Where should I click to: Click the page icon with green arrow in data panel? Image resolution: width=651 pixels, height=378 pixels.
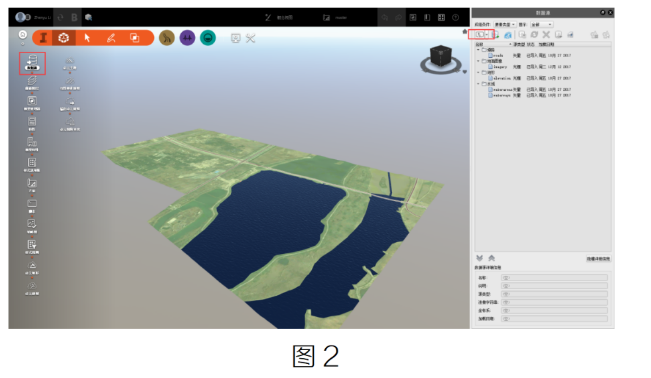pyautogui.click(x=496, y=35)
